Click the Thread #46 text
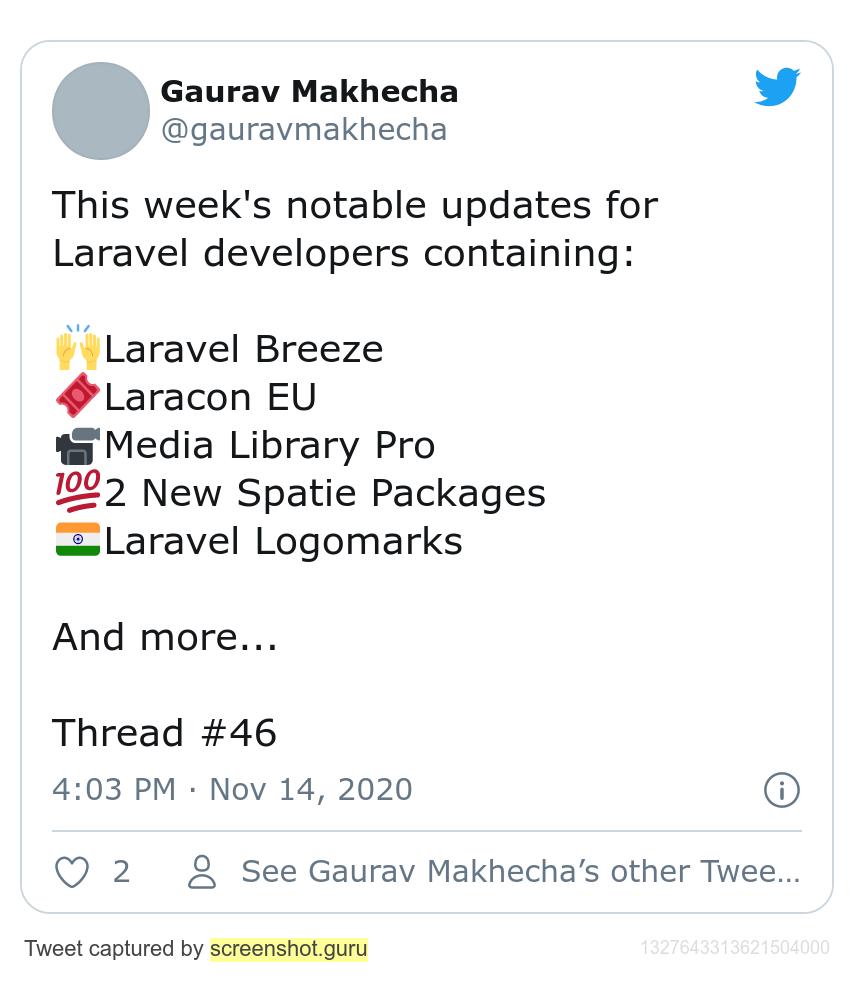This screenshot has width=854, height=1006. pyautogui.click(x=164, y=733)
